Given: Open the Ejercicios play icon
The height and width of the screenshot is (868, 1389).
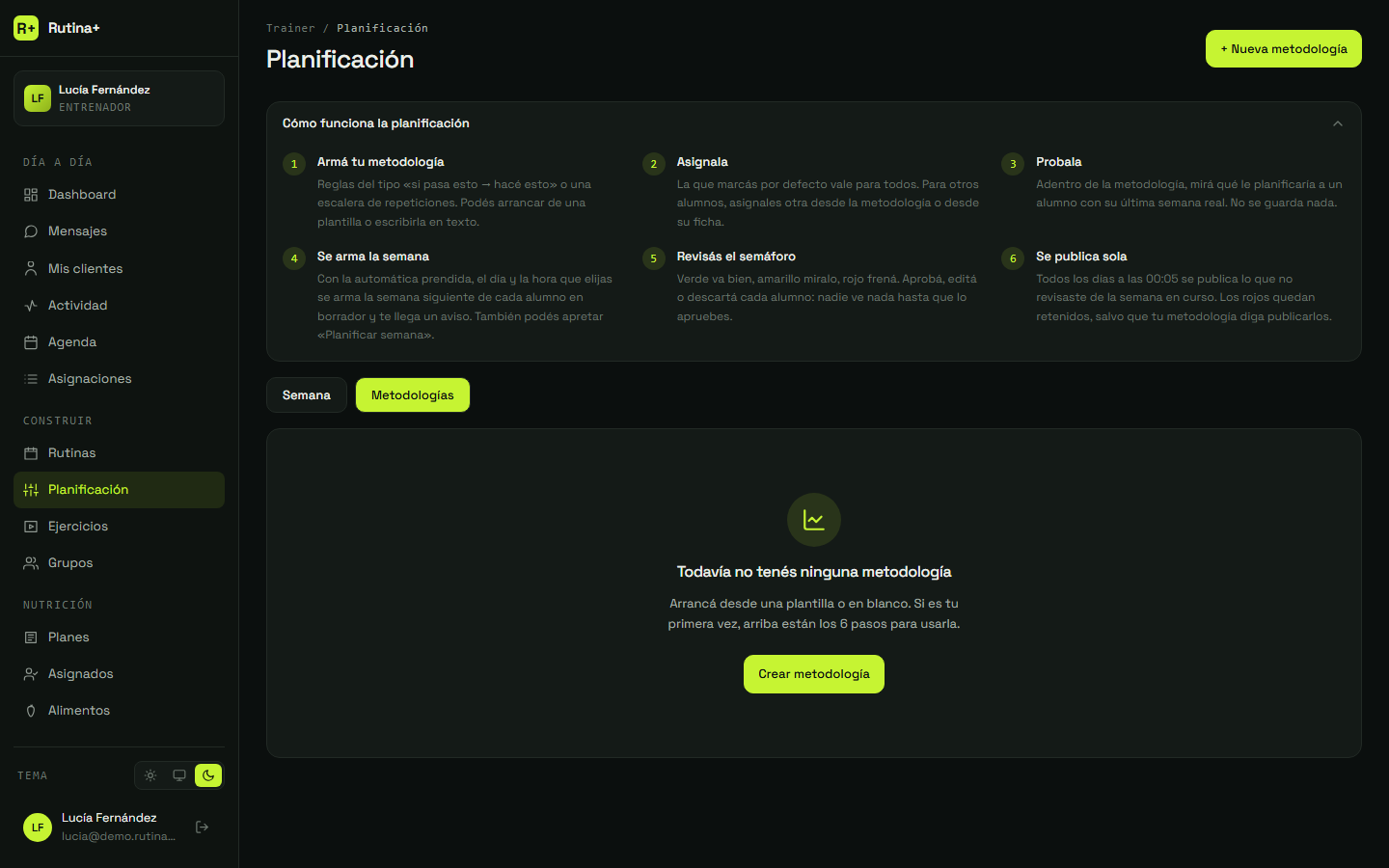Looking at the screenshot, I should pyautogui.click(x=31, y=527).
